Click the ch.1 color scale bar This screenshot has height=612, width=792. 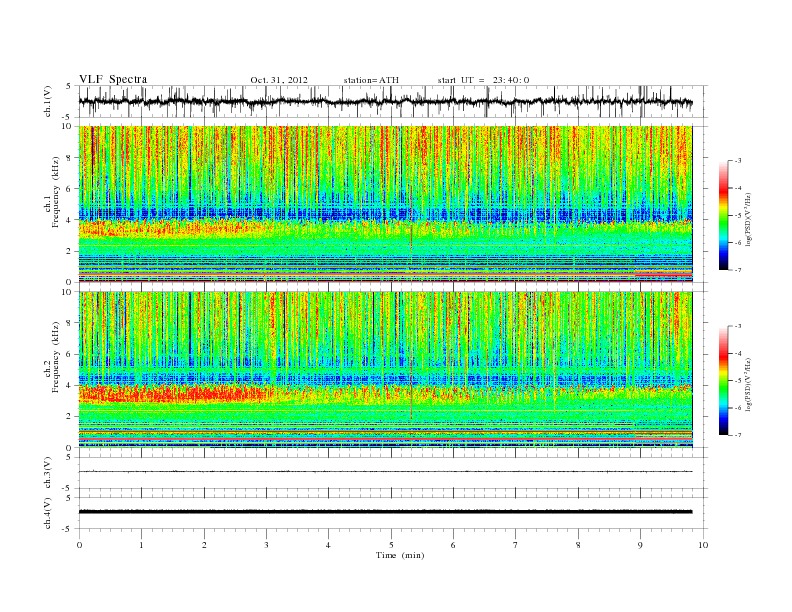[723, 215]
